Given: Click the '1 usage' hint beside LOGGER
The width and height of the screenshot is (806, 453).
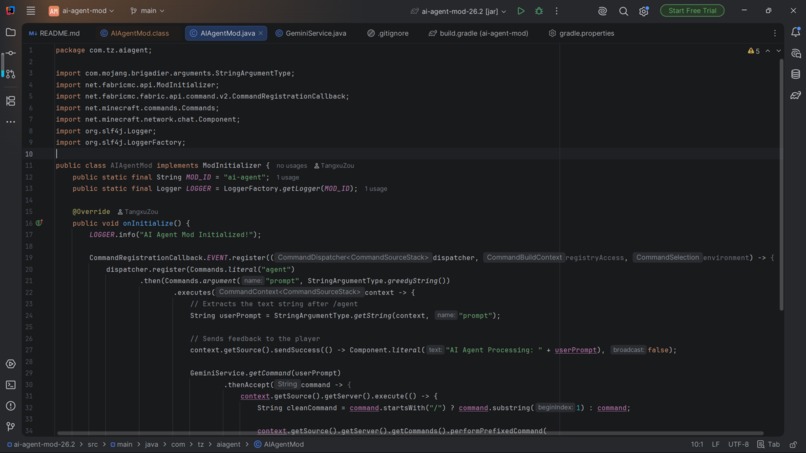Looking at the screenshot, I should pyautogui.click(x=376, y=189).
